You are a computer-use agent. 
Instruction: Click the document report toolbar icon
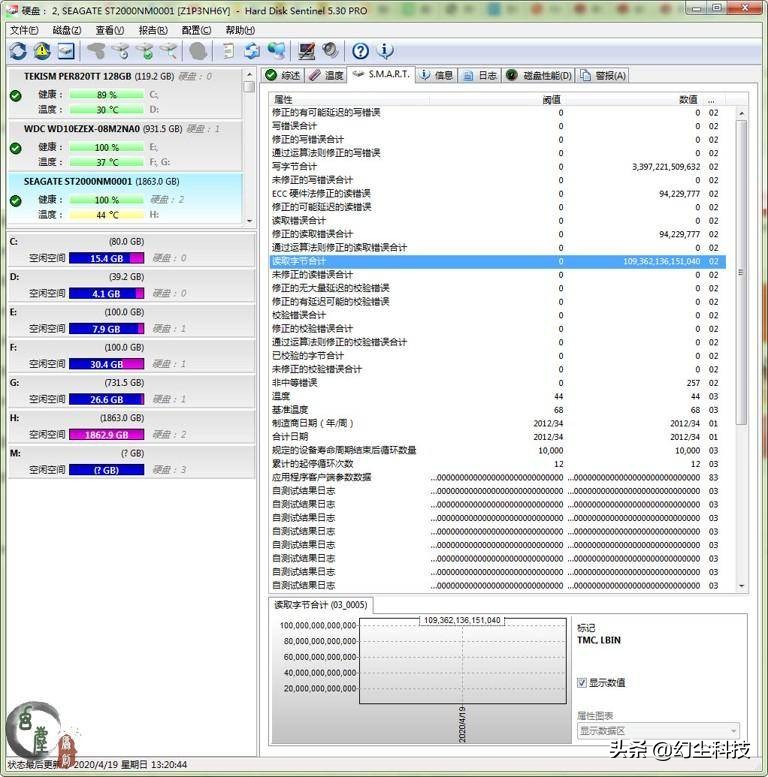pyautogui.click(x=228, y=51)
